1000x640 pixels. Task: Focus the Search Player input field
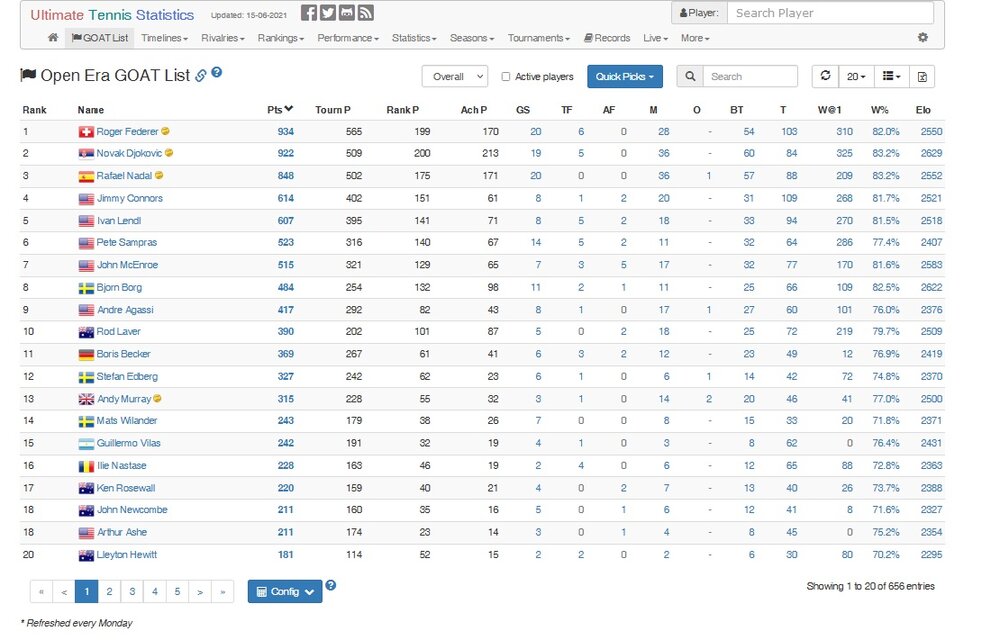click(x=830, y=13)
